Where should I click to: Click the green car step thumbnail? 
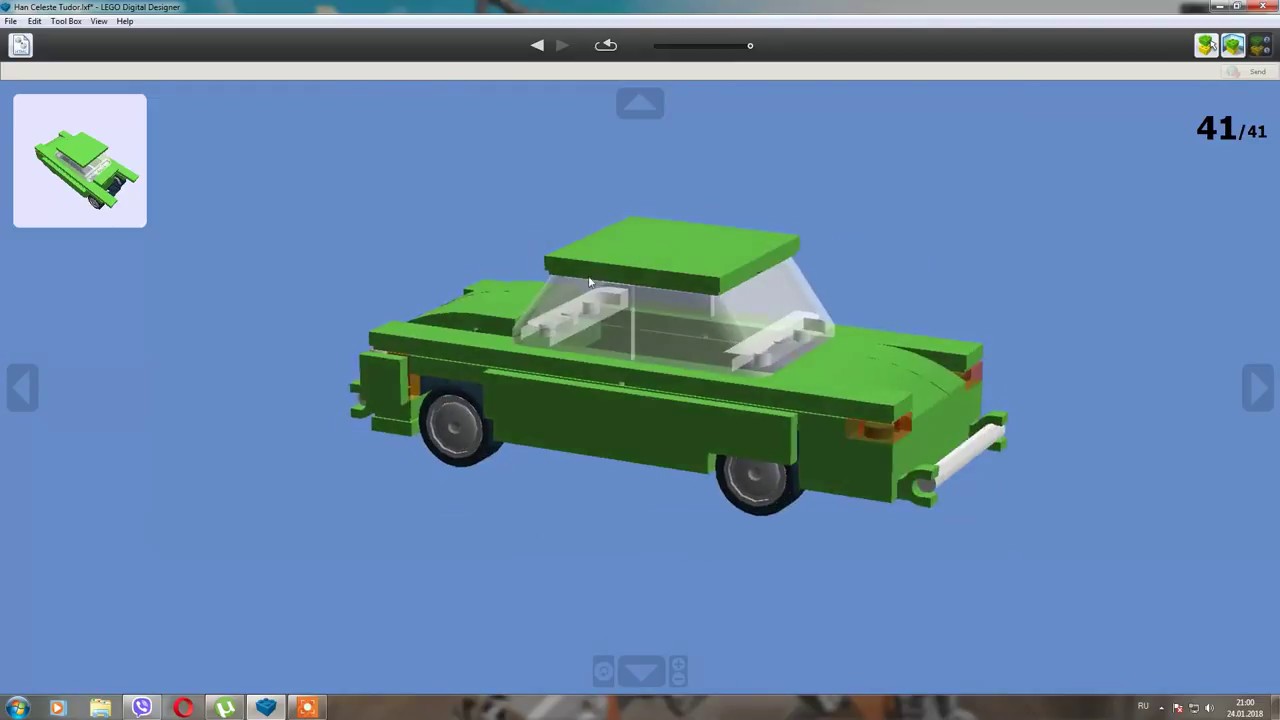(80, 161)
